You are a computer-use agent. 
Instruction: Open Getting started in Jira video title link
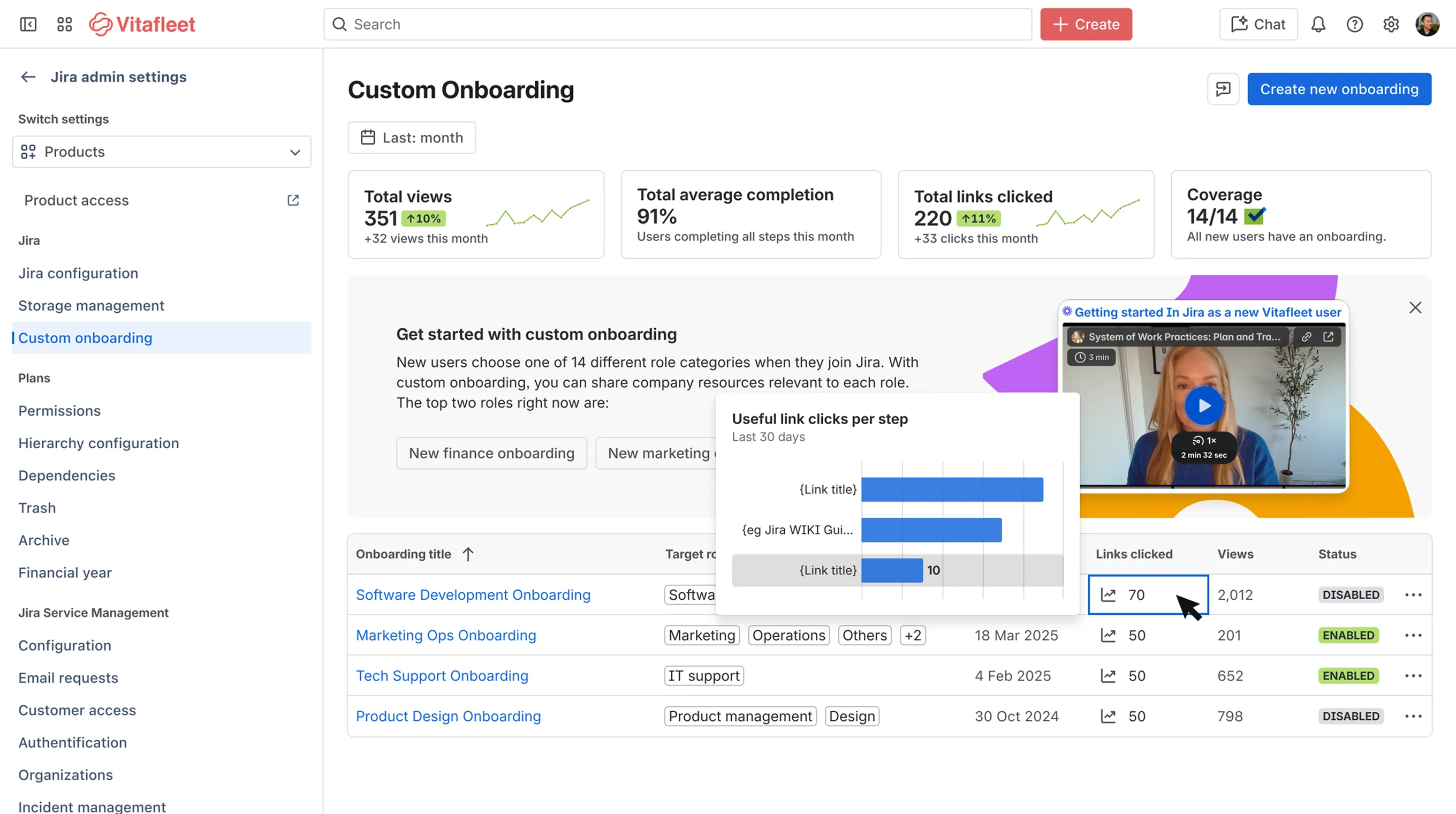click(1207, 312)
